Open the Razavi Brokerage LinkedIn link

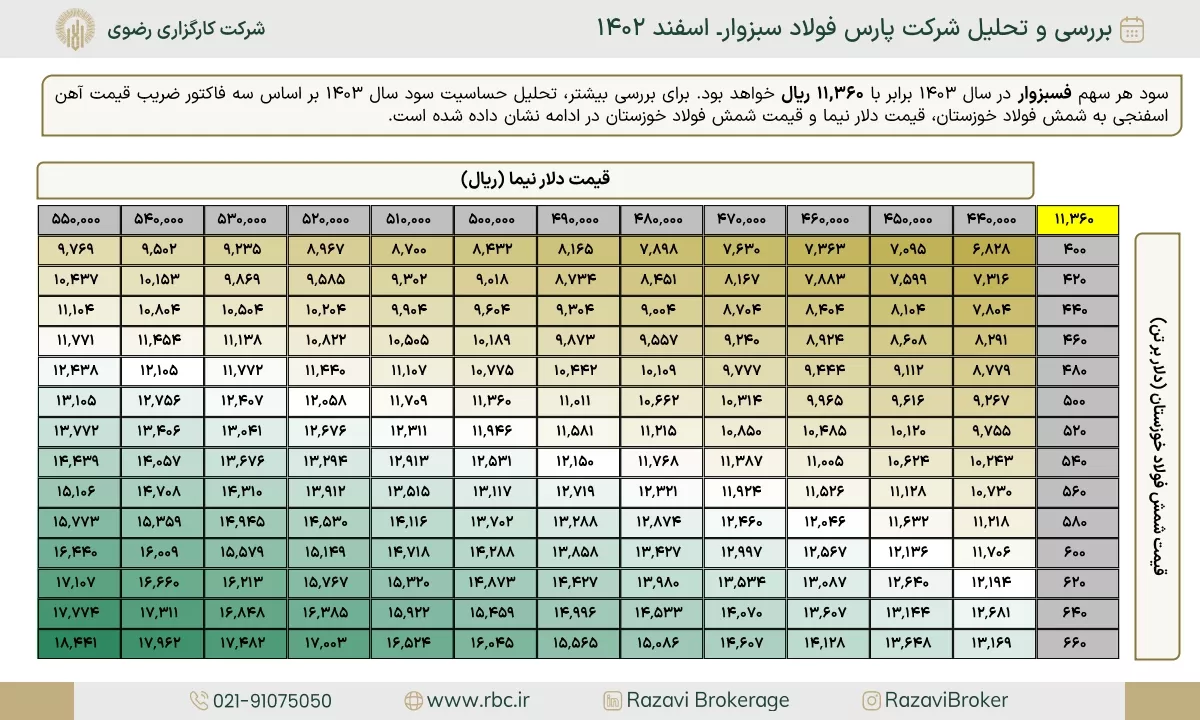708,701
